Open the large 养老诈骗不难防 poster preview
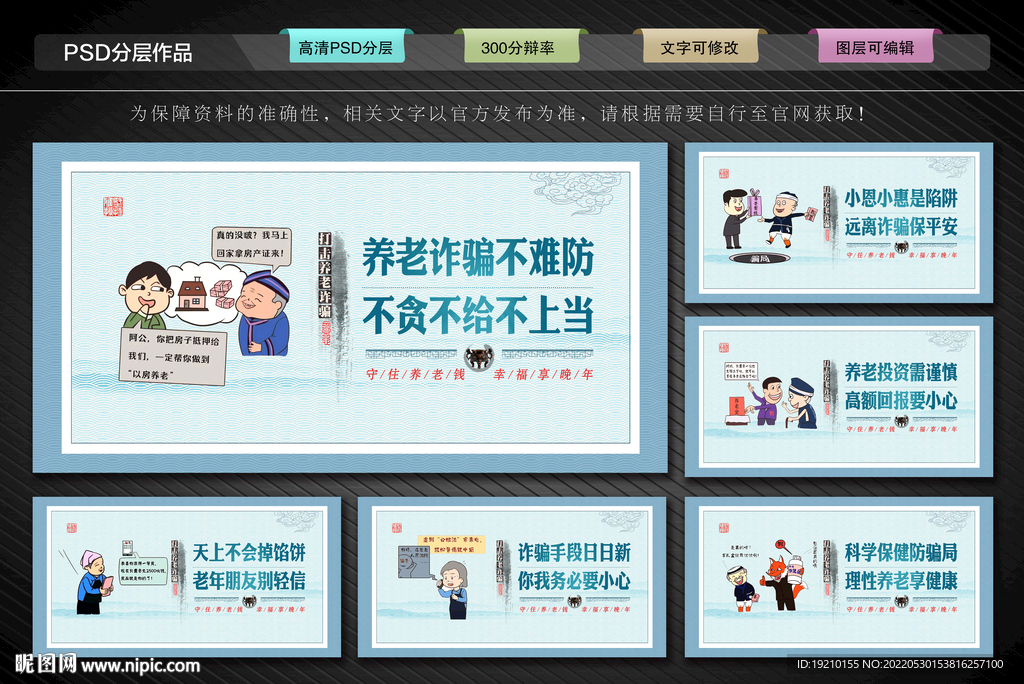This screenshot has height=684, width=1024. point(350,308)
